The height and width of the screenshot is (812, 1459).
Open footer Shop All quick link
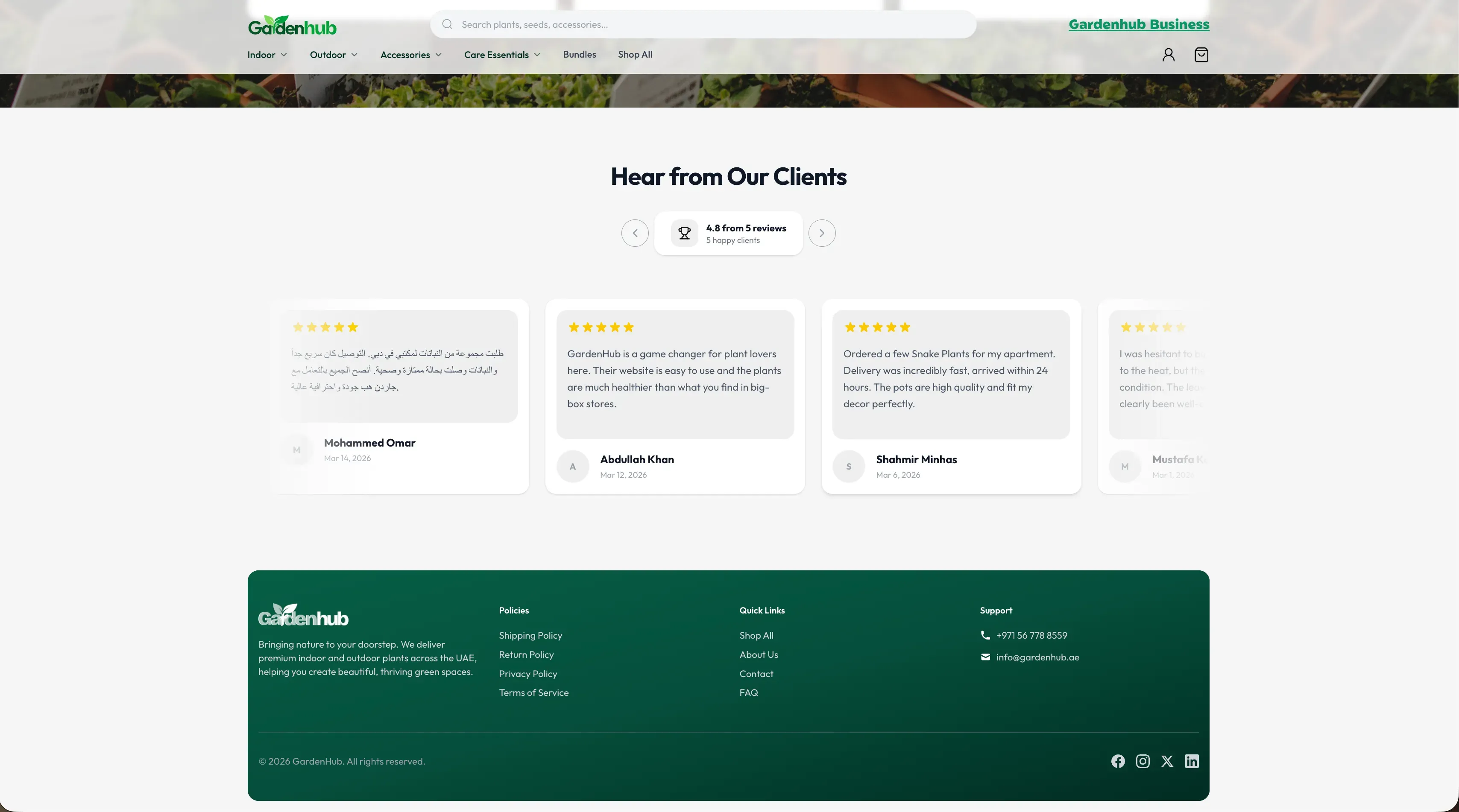[x=756, y=635]
